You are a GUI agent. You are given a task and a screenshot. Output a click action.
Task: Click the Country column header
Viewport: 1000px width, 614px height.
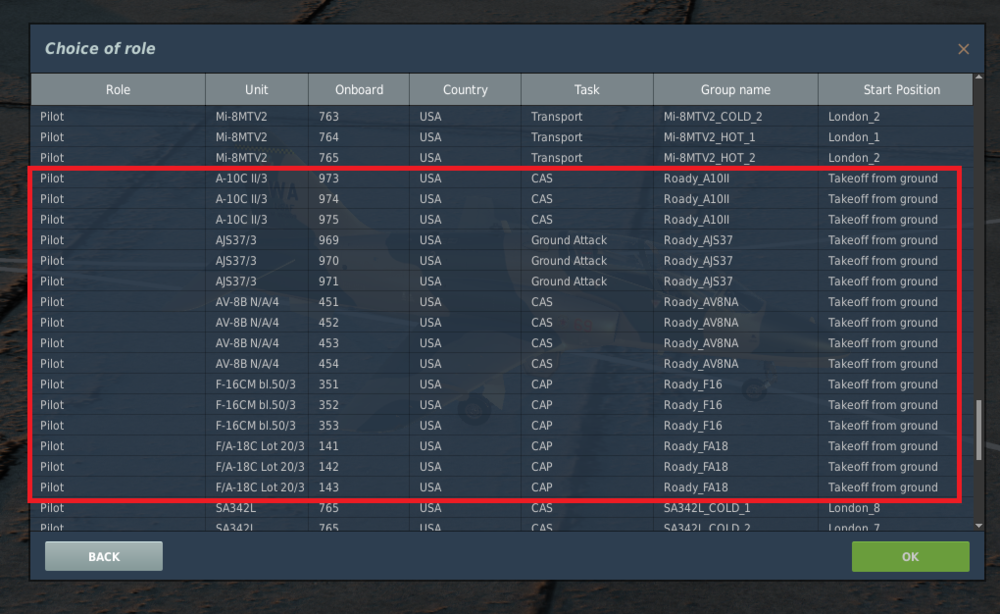point(465,90)
